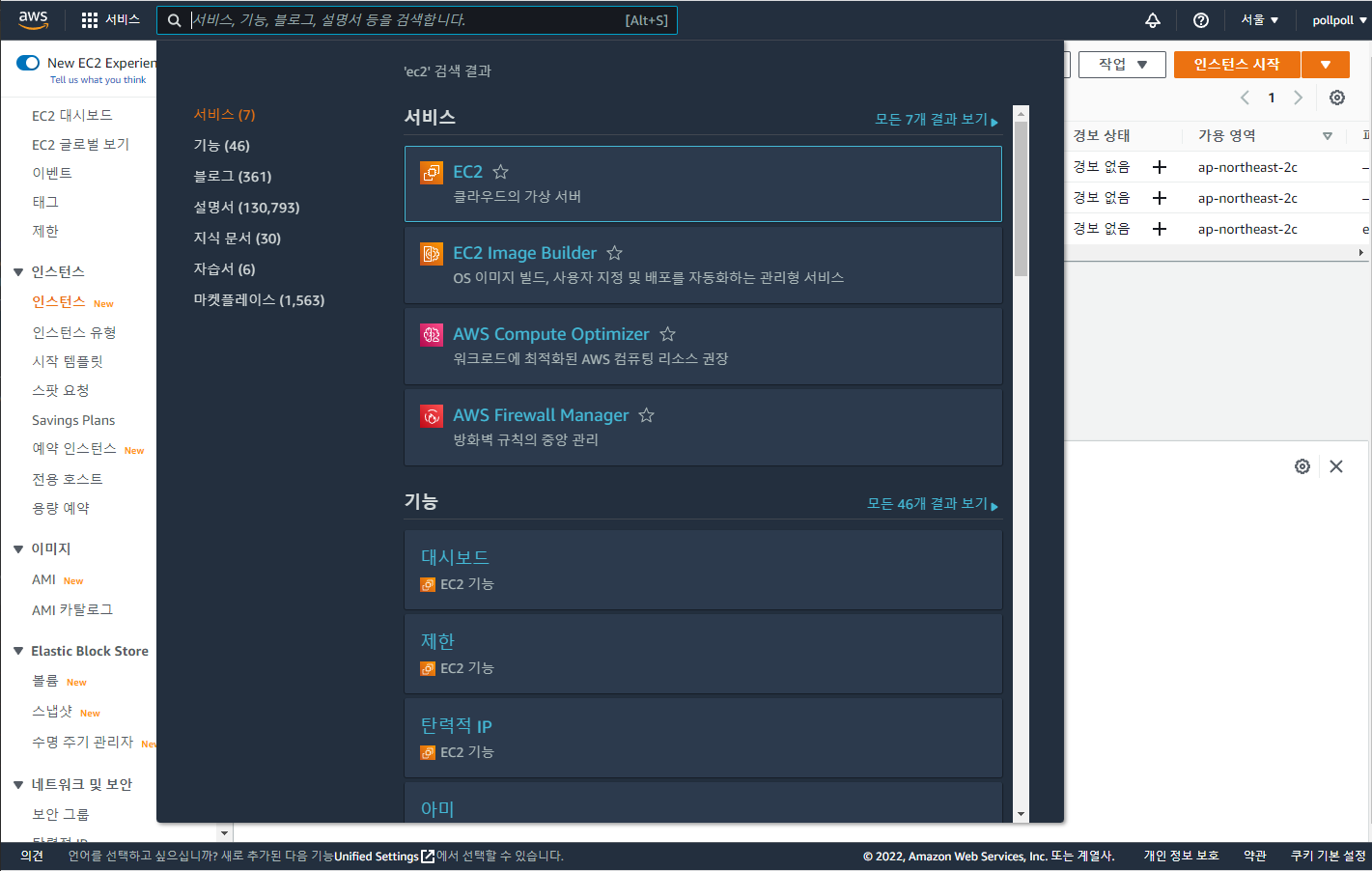Star the AWS Firewall Manager service
The height and width of the screenshot is (871, 1372).
pyautogui.click(x=646, y=415)
